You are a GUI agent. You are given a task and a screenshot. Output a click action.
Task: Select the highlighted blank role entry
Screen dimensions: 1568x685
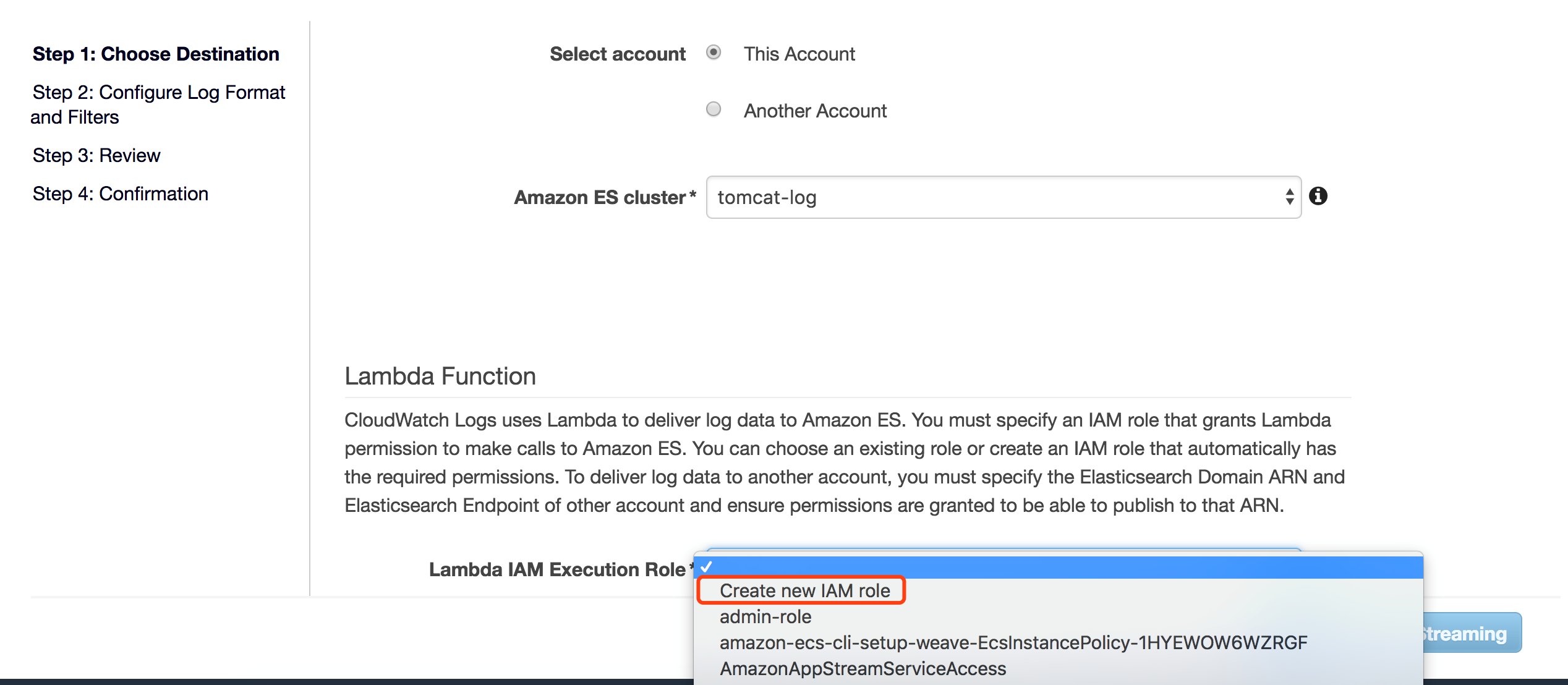coord(1057,567)
